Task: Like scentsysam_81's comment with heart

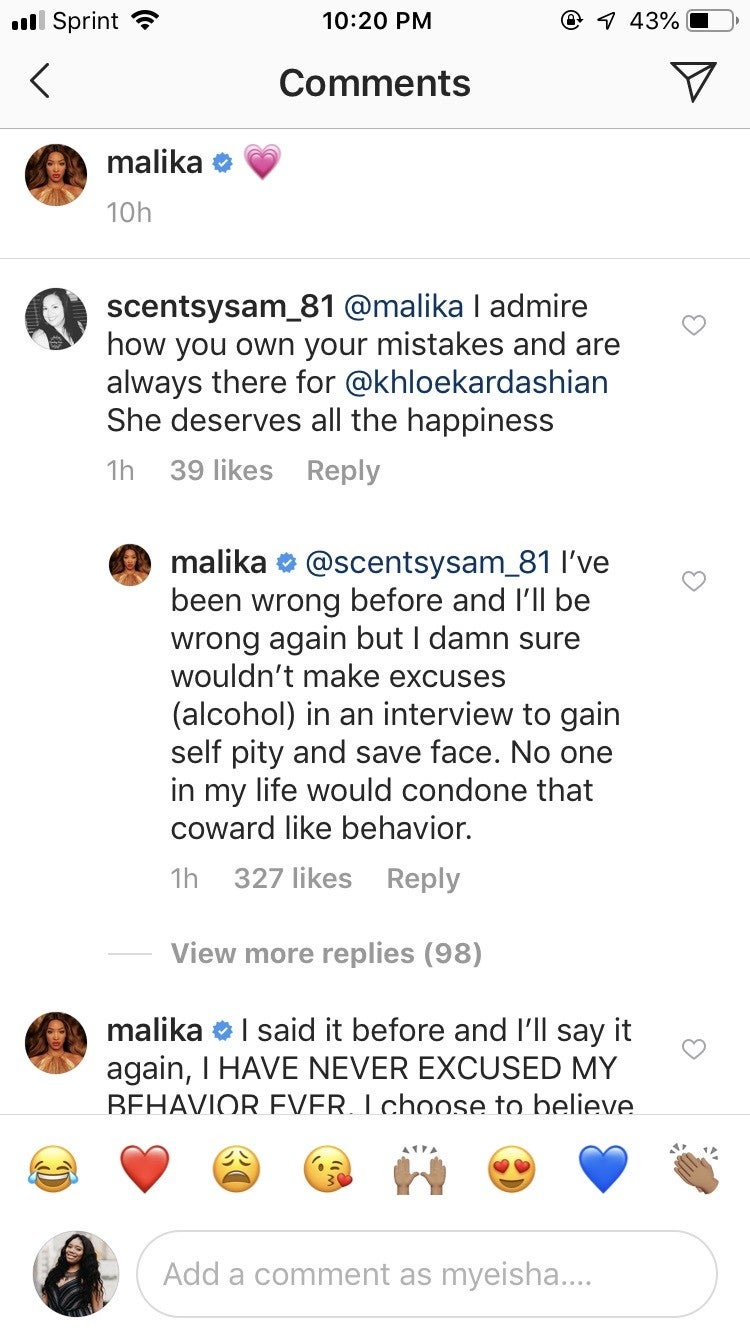Action: 693,325
